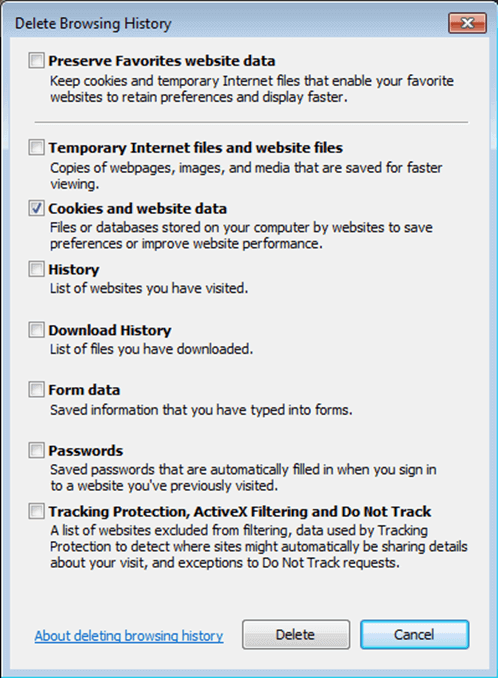Click the Cookies and website data label

tap(138, 209)
